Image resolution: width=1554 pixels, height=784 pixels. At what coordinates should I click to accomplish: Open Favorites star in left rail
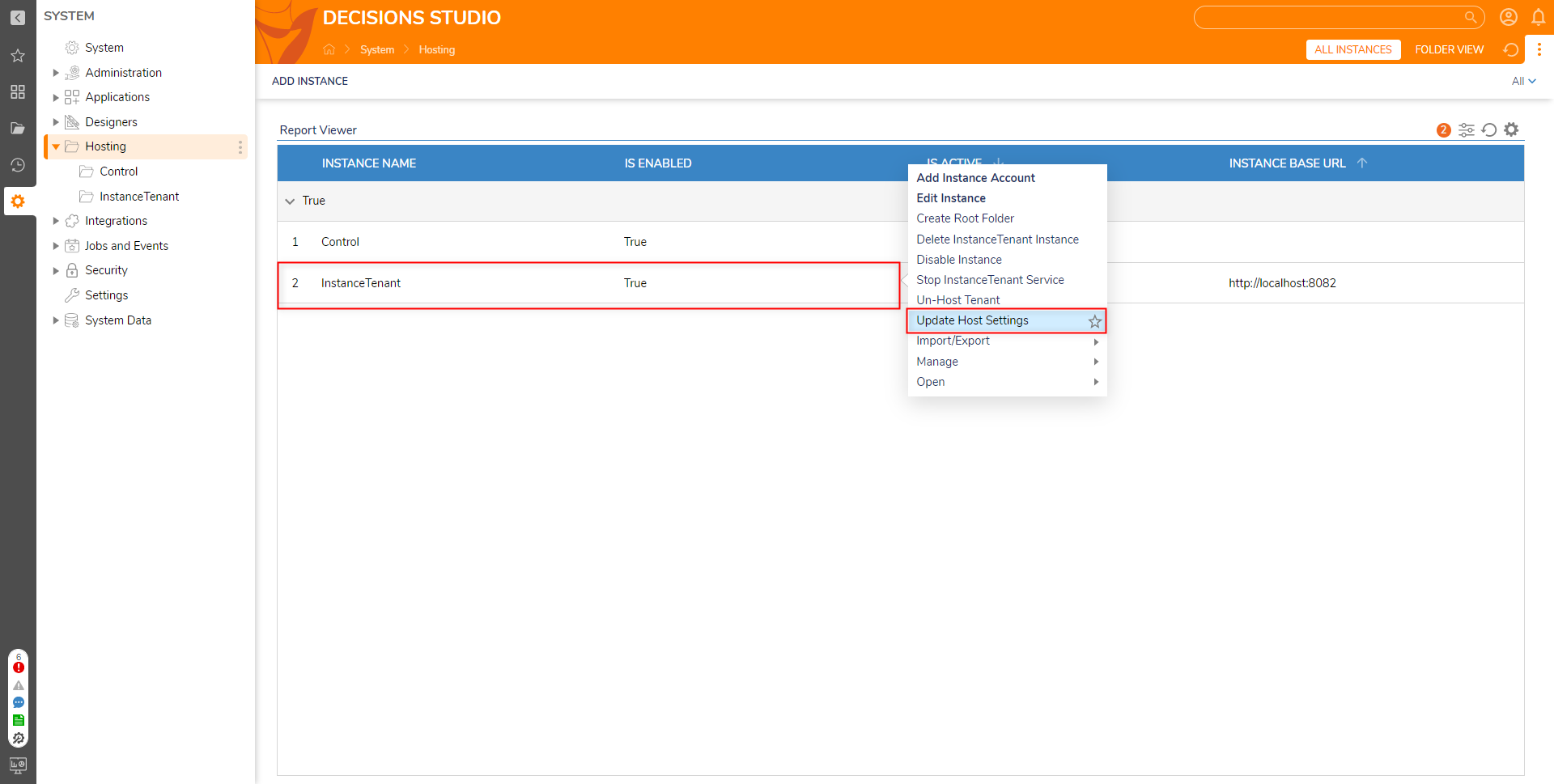[18, 56]
